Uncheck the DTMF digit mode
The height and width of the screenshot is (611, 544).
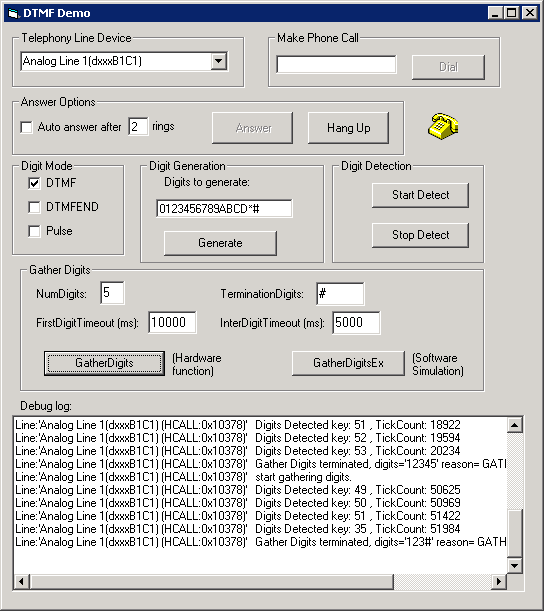(x=34, y=183)
